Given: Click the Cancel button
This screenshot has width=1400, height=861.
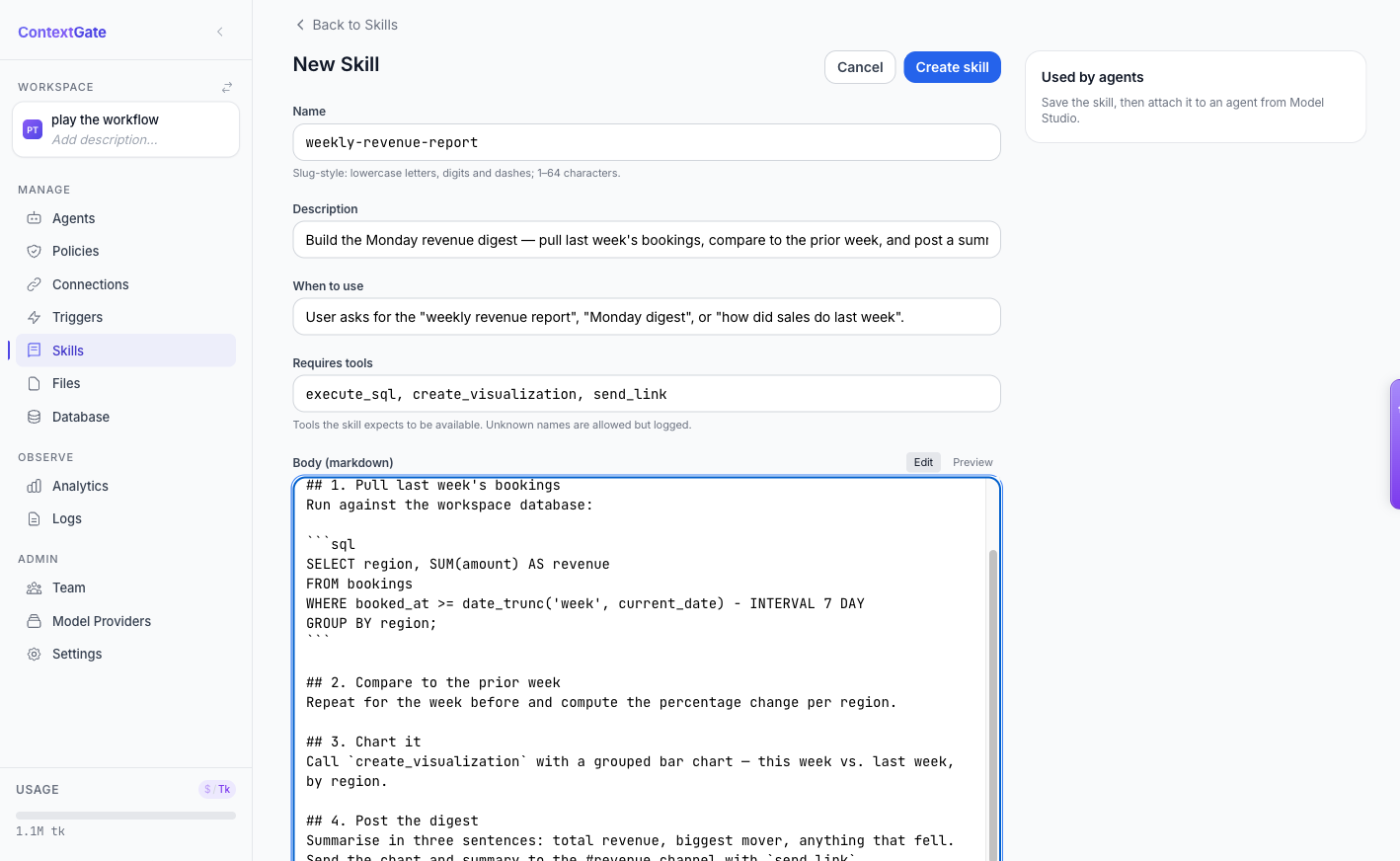Looking at the screenshot, I should click(x=860, y=67).
